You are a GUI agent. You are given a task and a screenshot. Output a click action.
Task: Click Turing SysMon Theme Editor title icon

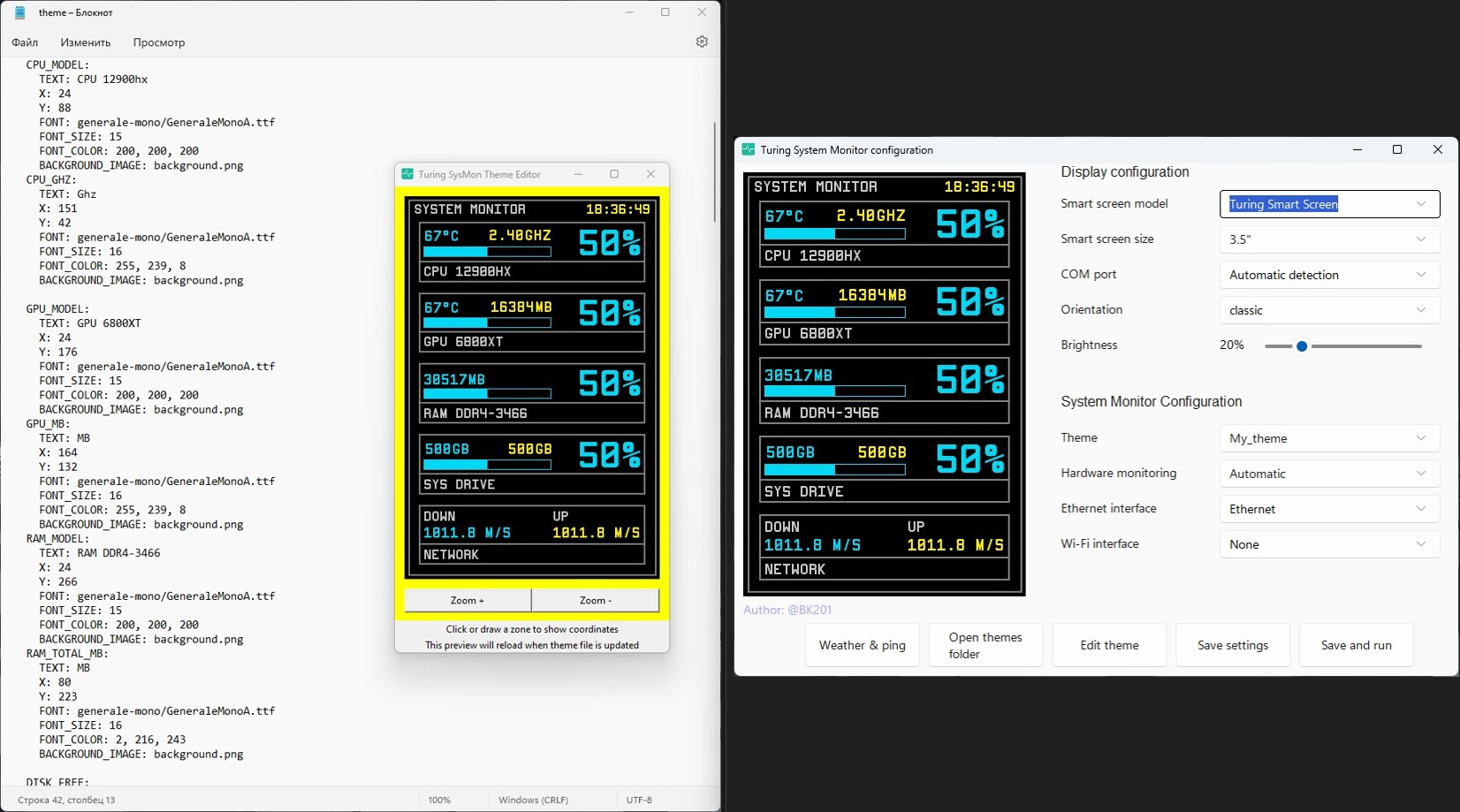pos(407,174)
